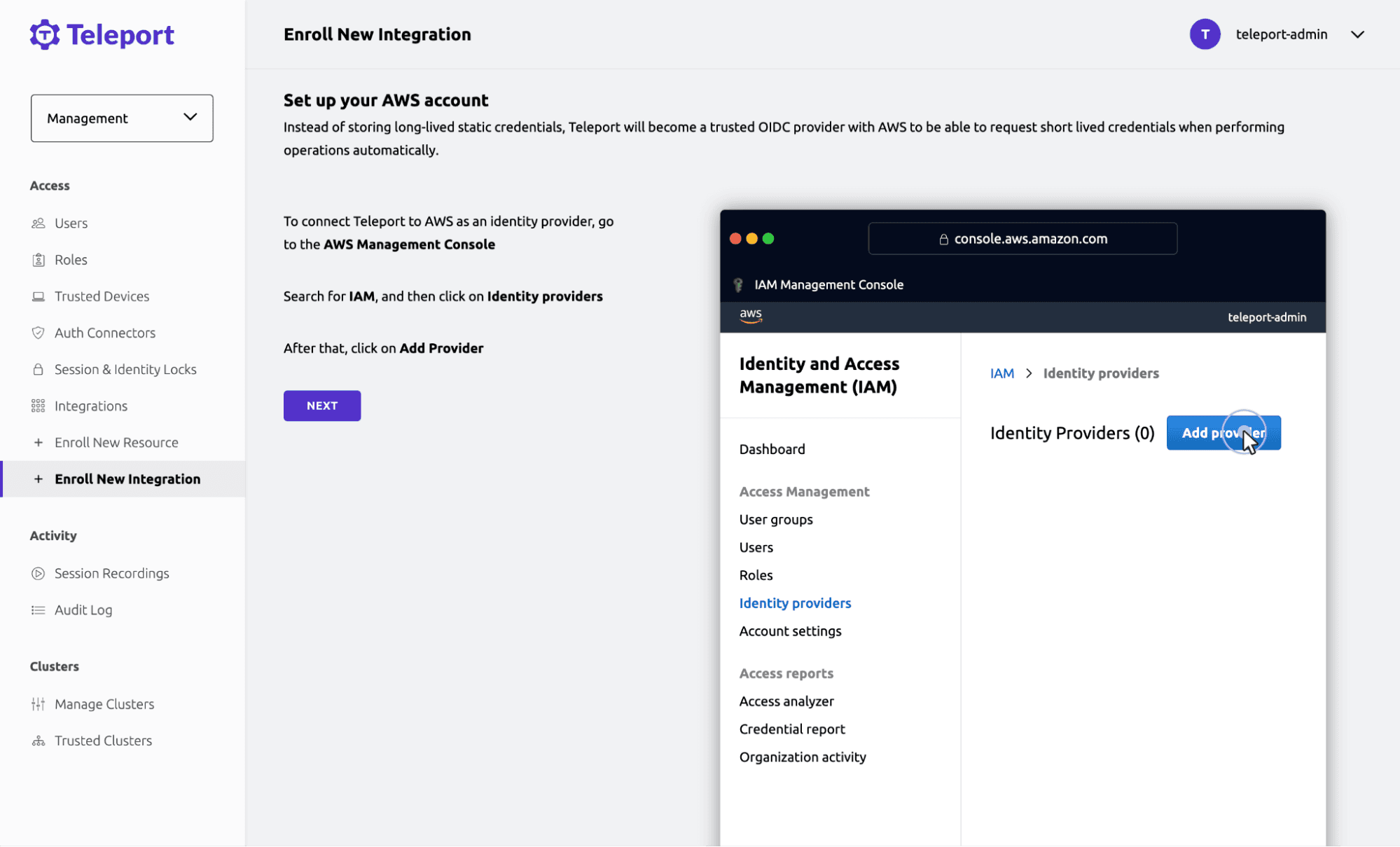Expand the Clusters section in sidebar
The height and width of the screenshot is (847, 1400).
click(x=54, y=666)
